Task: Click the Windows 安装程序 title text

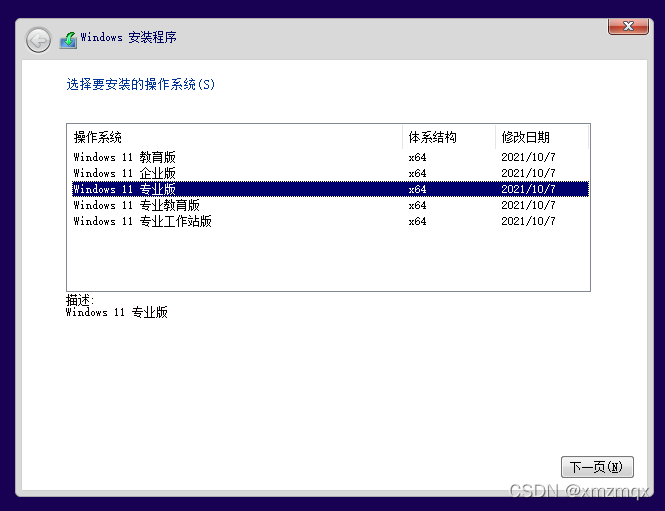Action: click(129, 37)
